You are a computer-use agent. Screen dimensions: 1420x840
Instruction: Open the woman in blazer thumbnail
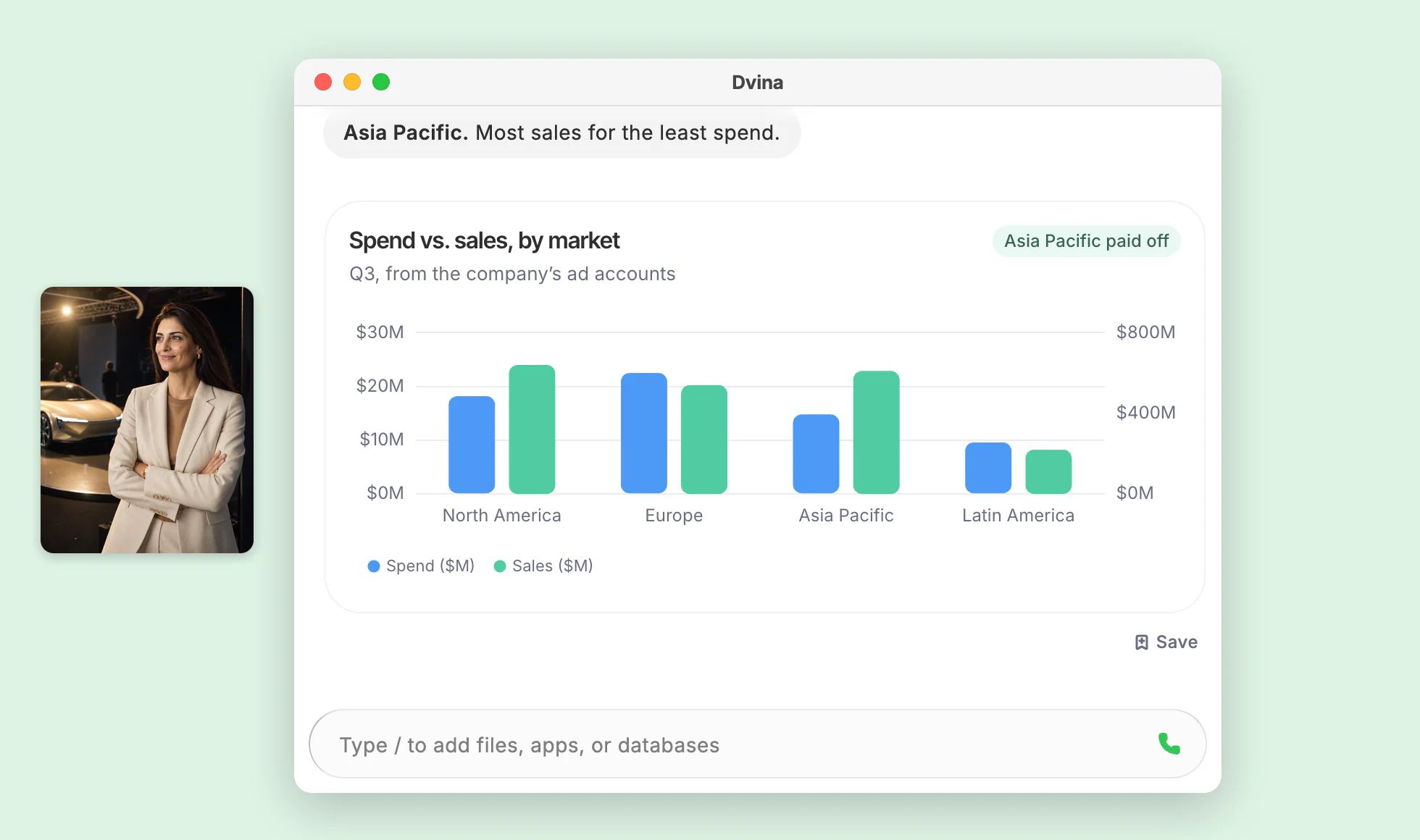(x=147, y=420)
